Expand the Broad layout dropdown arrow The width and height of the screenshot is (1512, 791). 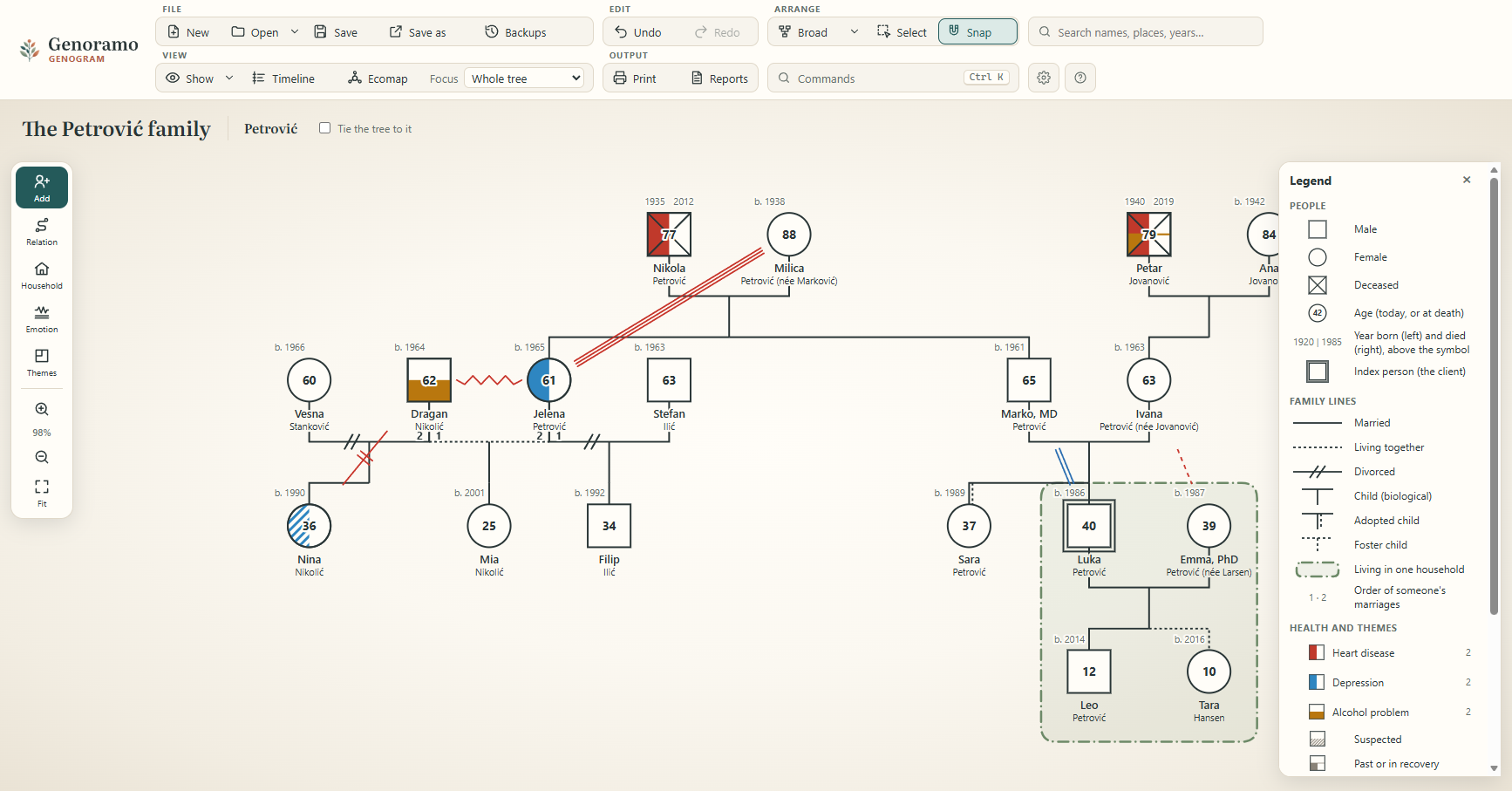click(x=855, y=32)
